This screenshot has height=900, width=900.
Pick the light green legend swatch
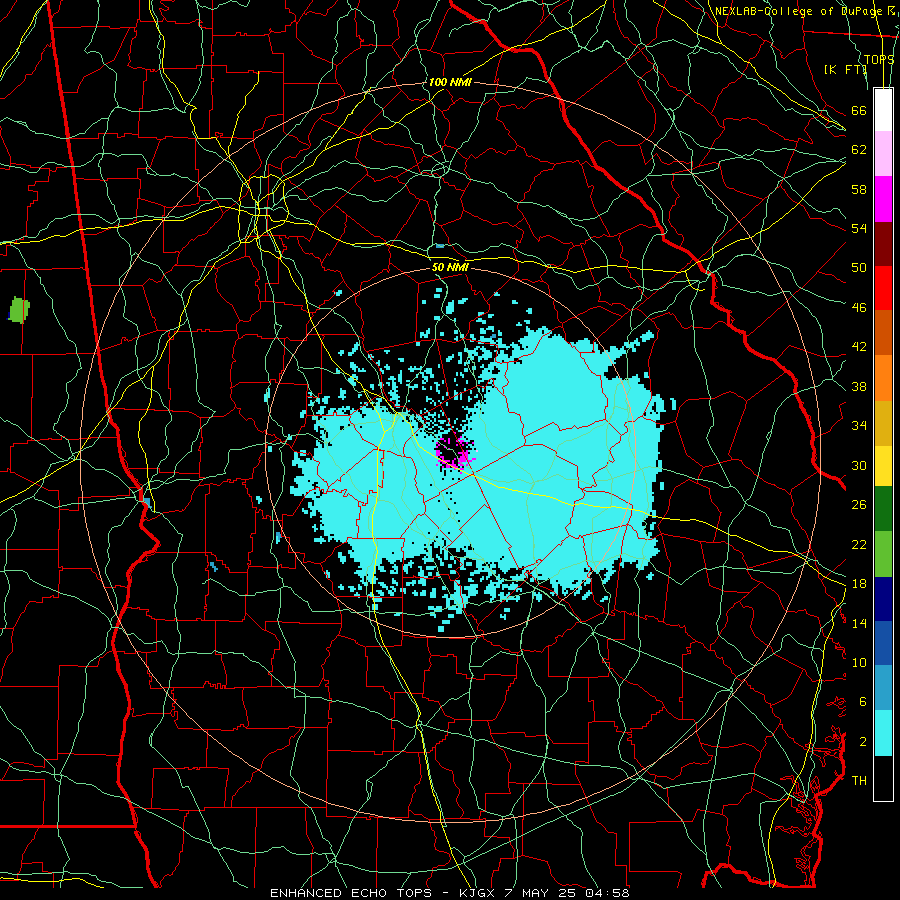click(883, 554)
